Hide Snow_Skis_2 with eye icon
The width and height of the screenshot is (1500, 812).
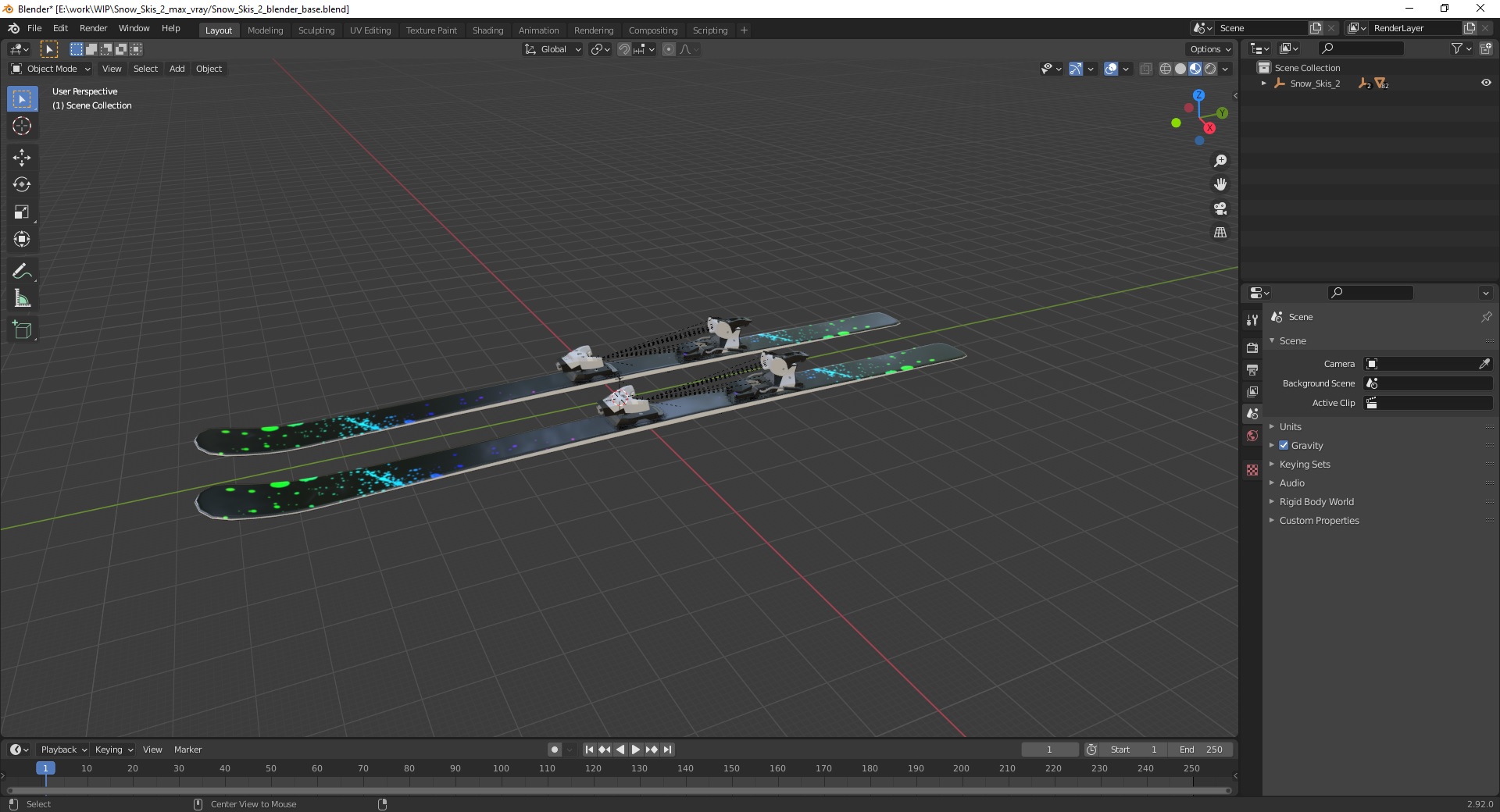[x=1486, y=83]
